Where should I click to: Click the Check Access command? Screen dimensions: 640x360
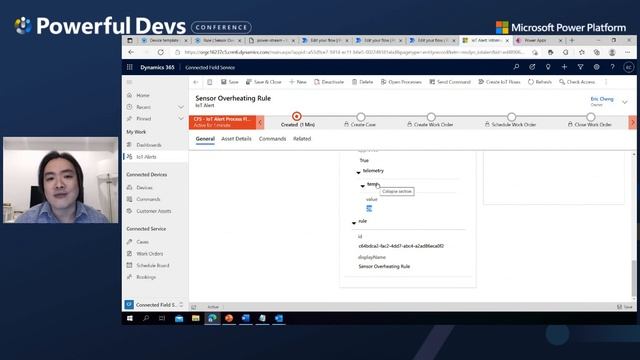[577, 82]
